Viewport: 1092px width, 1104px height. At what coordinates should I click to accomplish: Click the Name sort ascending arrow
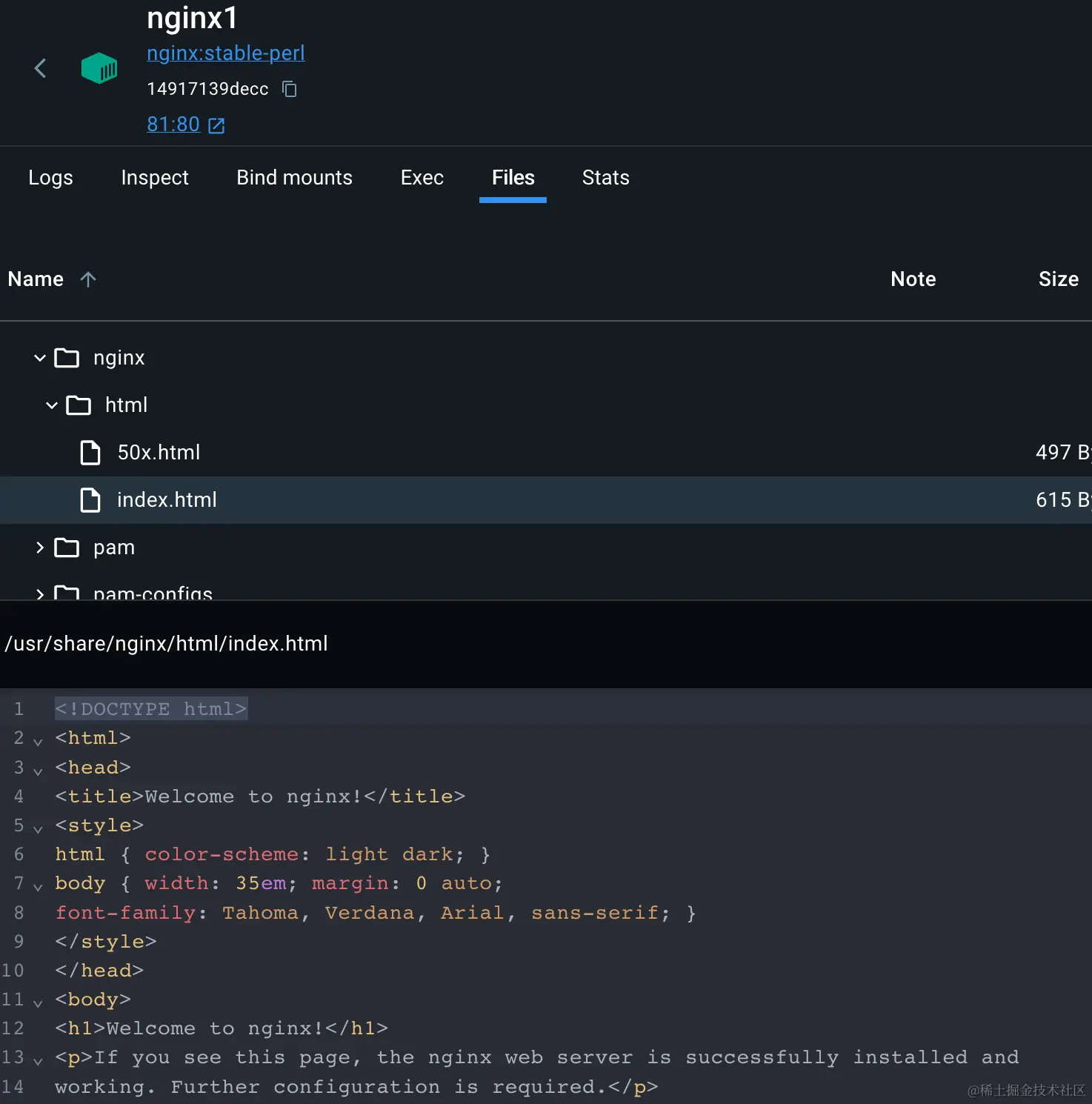pyautogui.click(x=88, y=279)
